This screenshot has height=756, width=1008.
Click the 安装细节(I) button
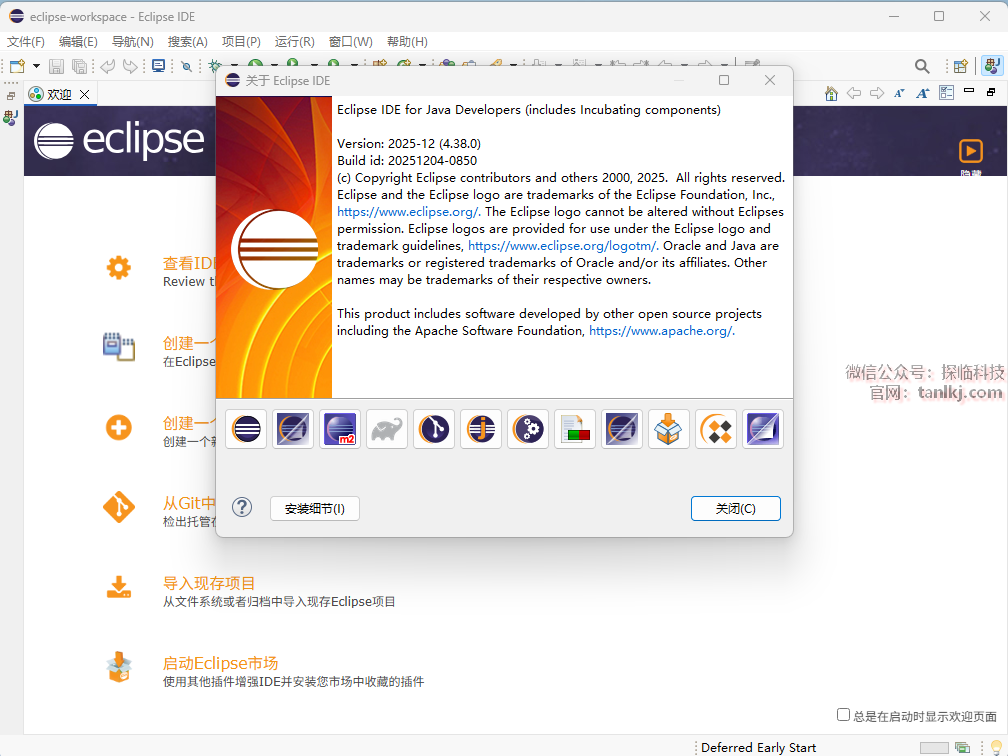[314, 508]
